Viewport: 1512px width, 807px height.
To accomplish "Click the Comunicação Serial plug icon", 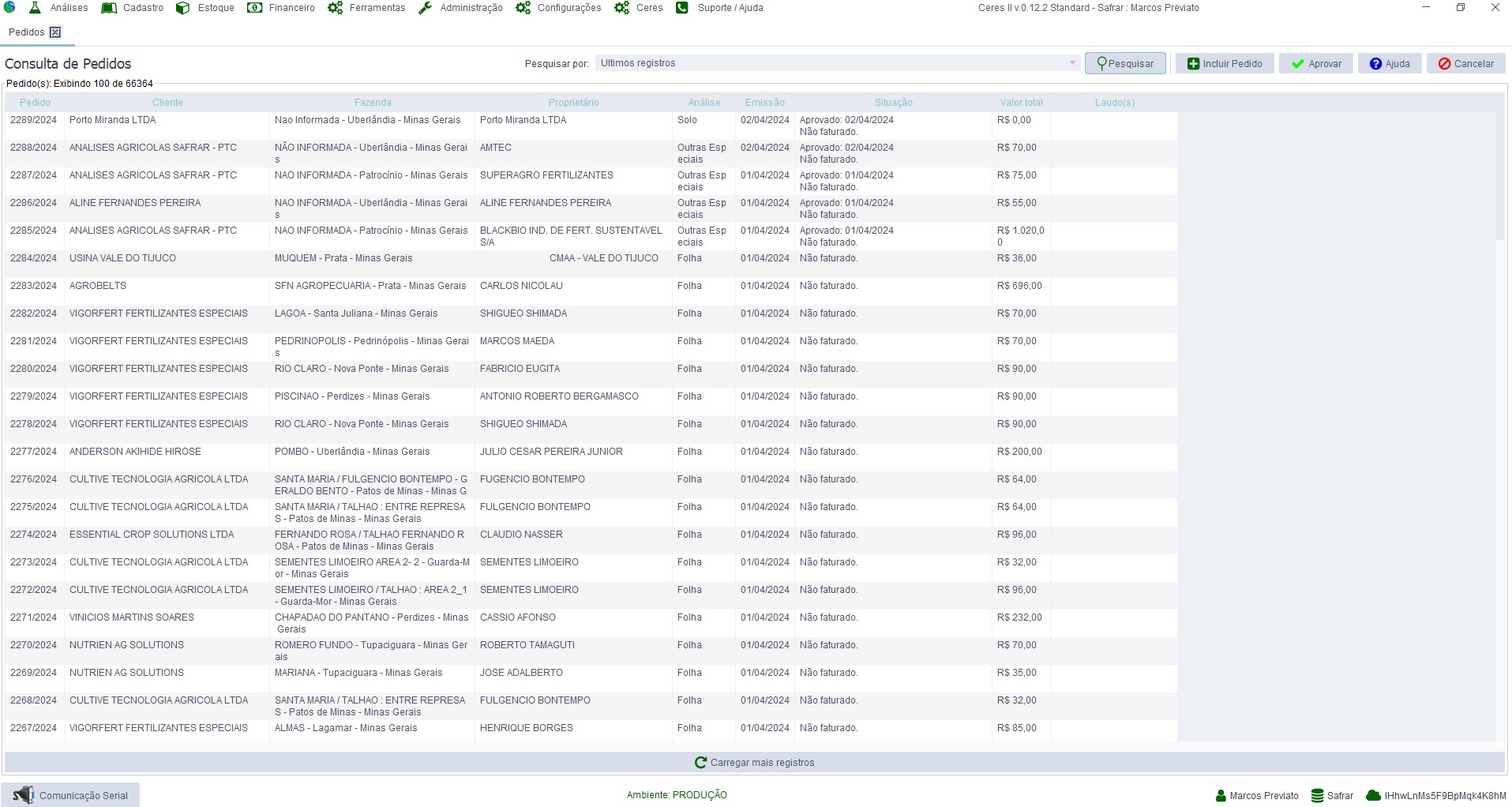I will (x=24, y=795).
